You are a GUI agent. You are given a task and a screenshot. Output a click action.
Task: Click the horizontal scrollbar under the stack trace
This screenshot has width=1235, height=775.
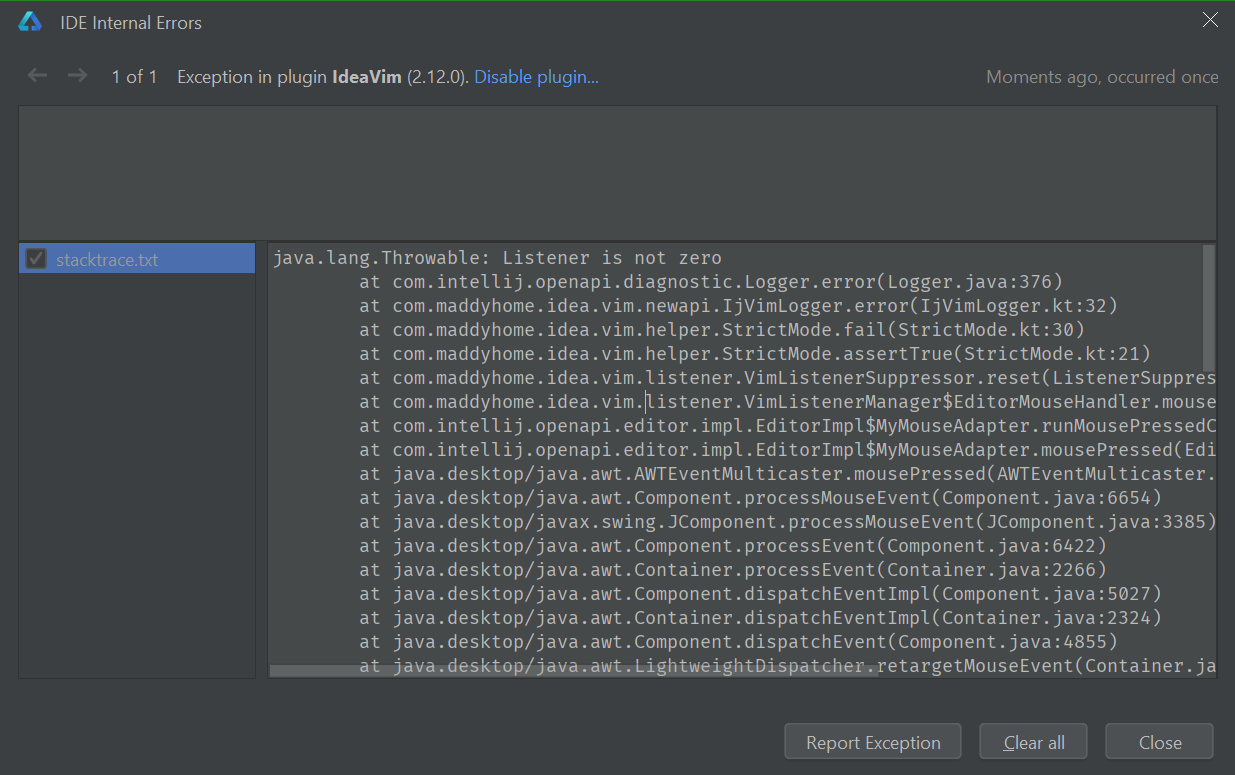coord(573,671)
